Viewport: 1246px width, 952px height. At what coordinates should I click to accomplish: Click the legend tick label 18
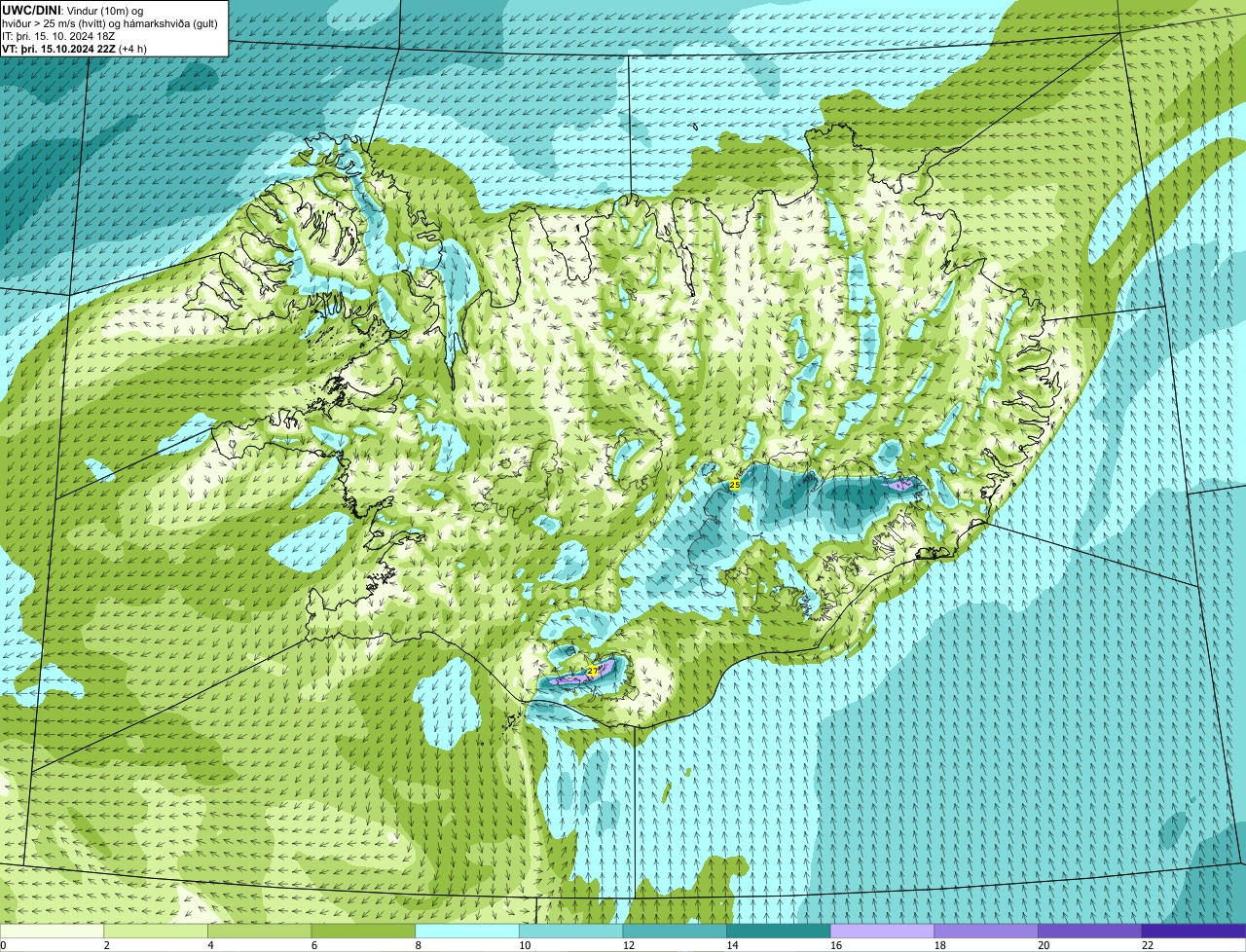940,945
